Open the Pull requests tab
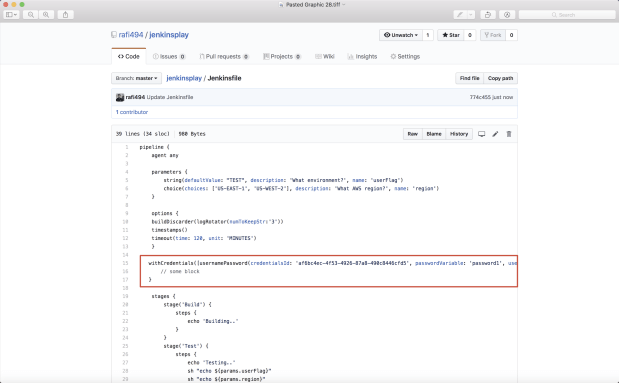Image resolution: width=619 pixels, height=383 pixels. (x=224, y=56)
